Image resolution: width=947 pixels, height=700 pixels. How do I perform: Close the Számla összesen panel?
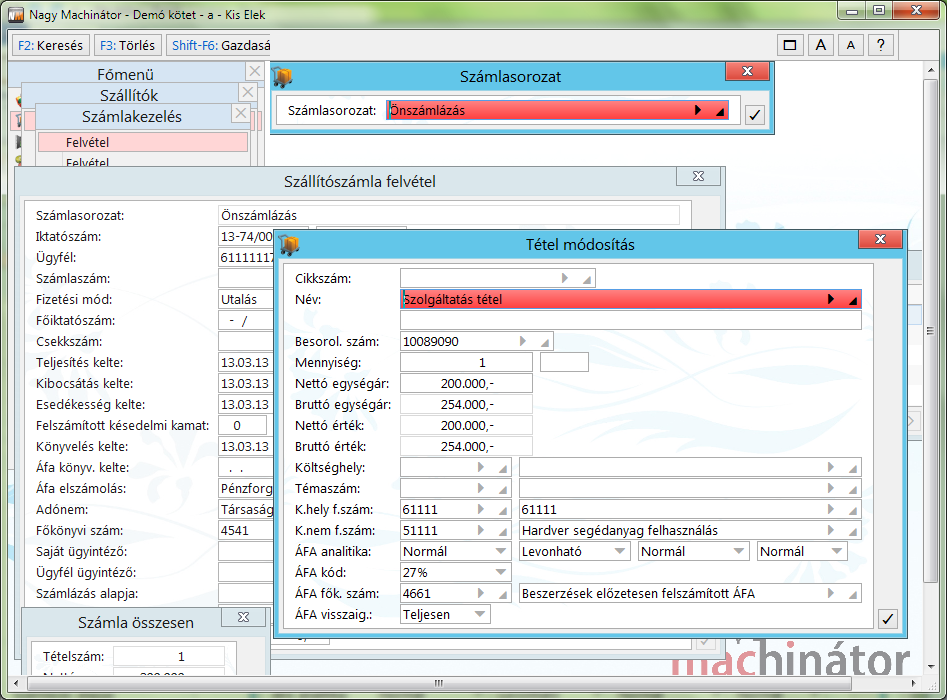pyautogui.click(x=243, y=617)
